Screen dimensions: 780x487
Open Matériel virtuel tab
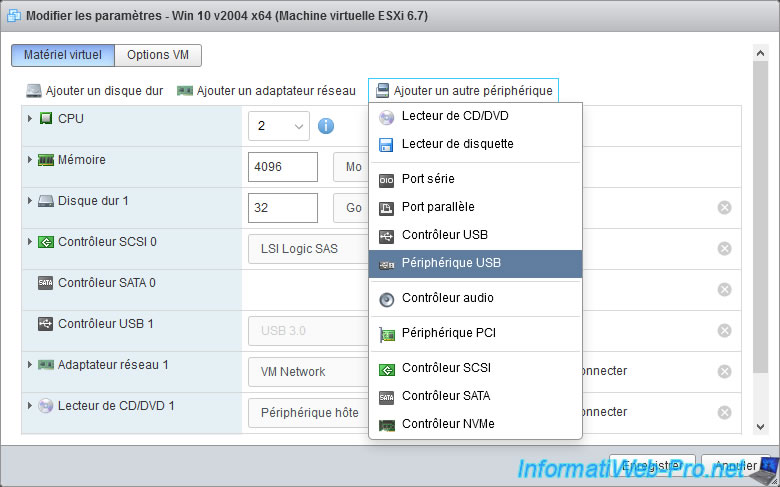pos(63,55)
